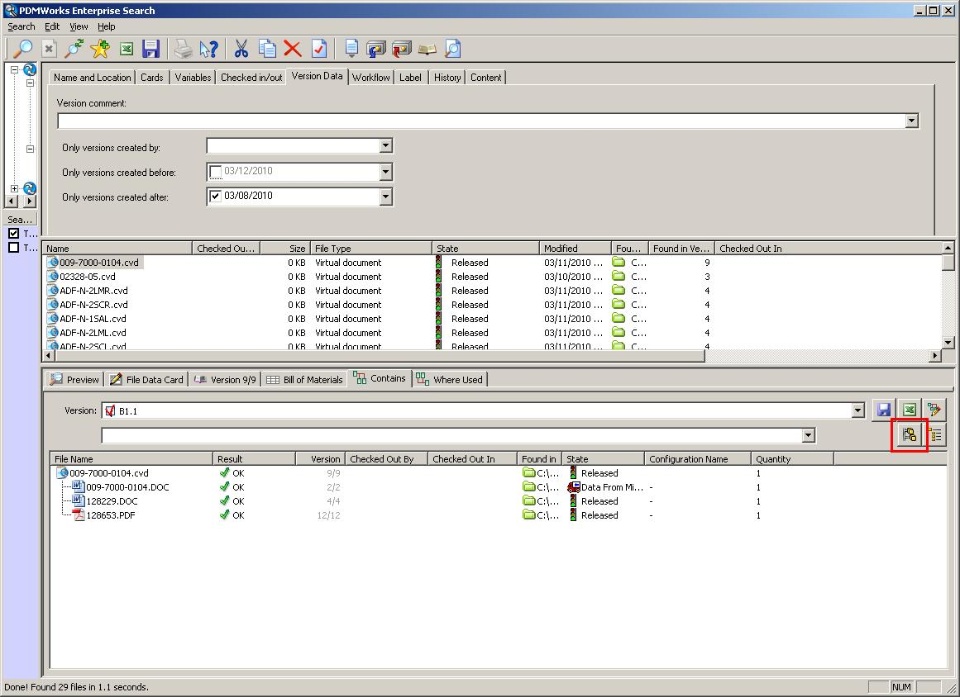
Task: Uncheck the first checked search list item
Action: pos(13,233)
